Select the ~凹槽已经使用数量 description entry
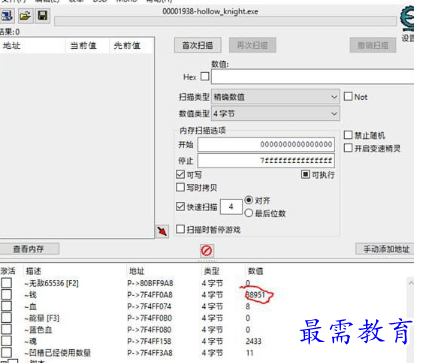This screenshot has width=421, height=363. (x=57, y=353)
